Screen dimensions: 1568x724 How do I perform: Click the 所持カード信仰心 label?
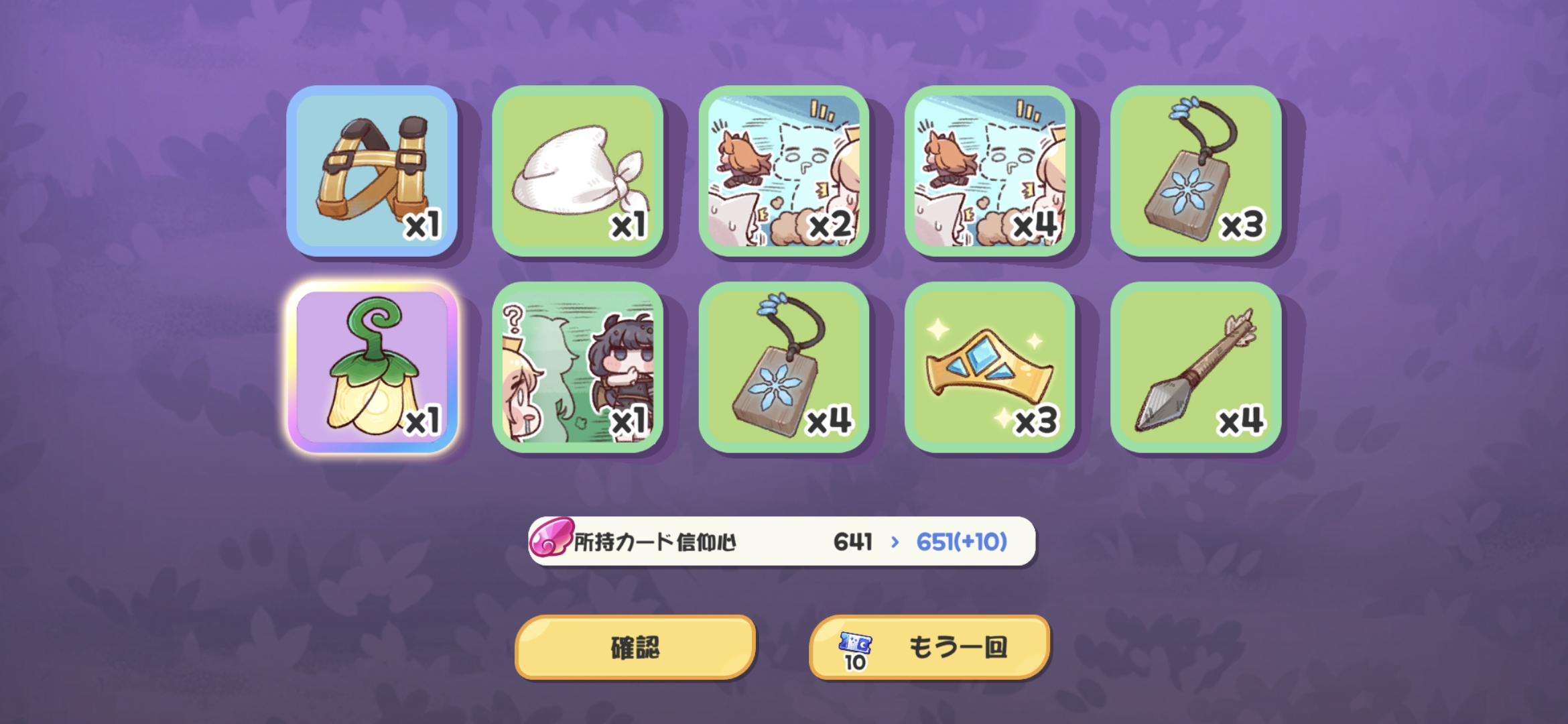(x=655, y=542)
